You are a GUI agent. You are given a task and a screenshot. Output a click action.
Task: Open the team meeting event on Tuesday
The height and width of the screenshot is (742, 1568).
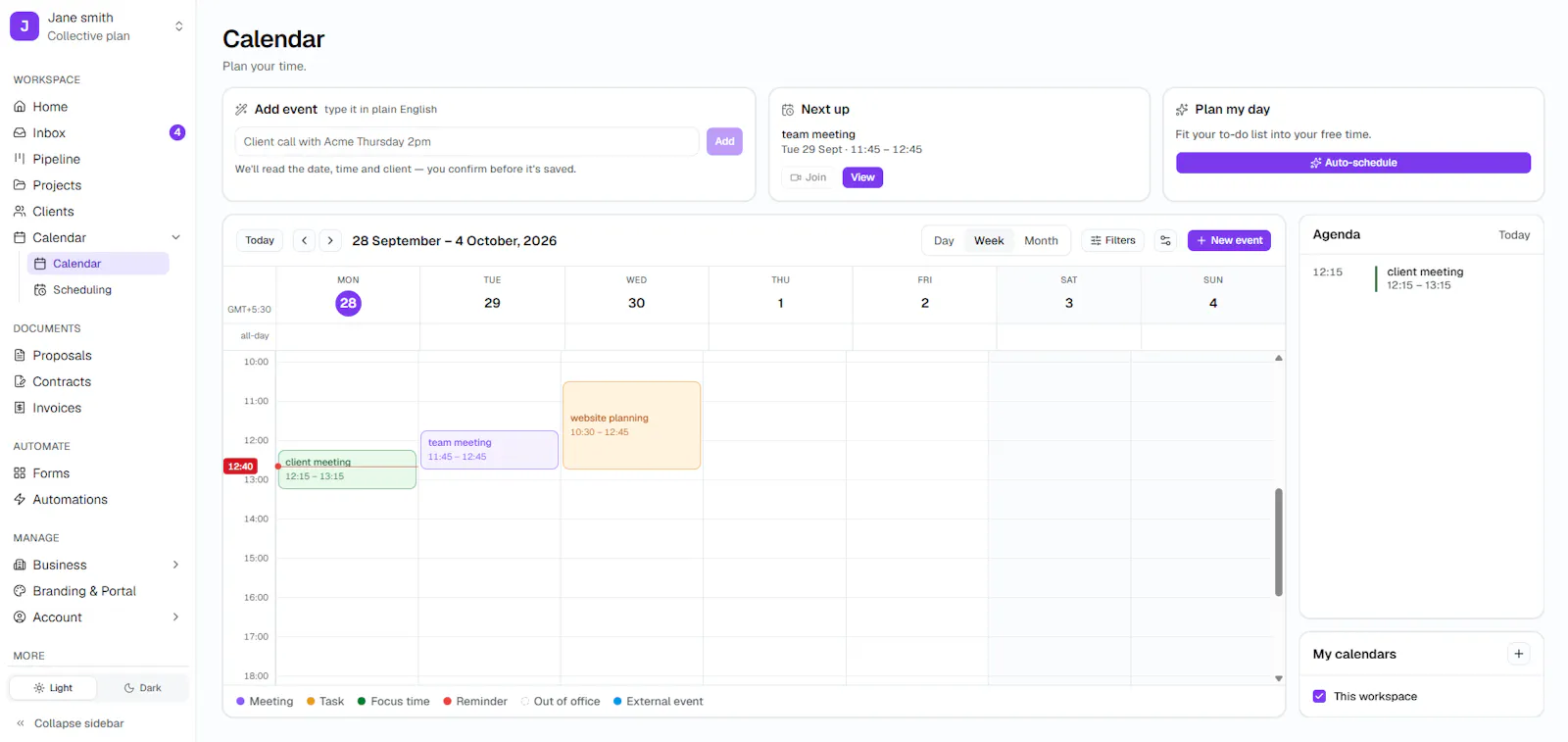[x=489, y=450]
